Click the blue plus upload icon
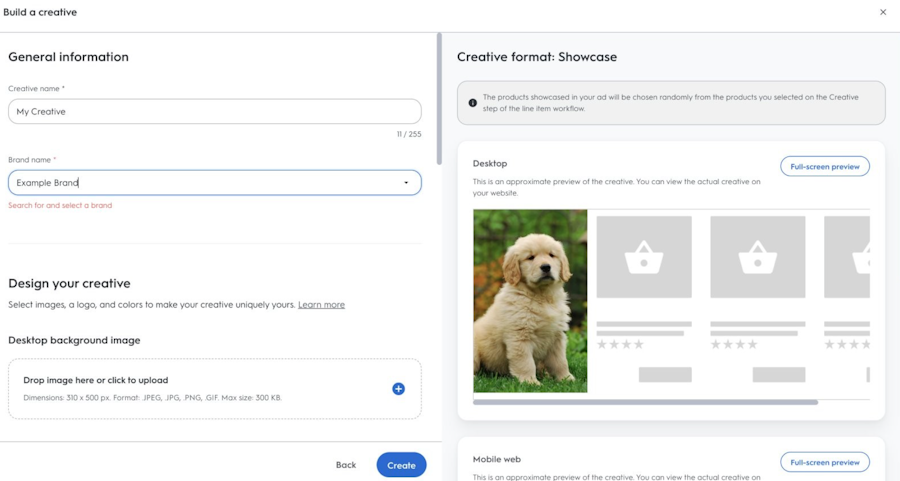 point(398,389)
